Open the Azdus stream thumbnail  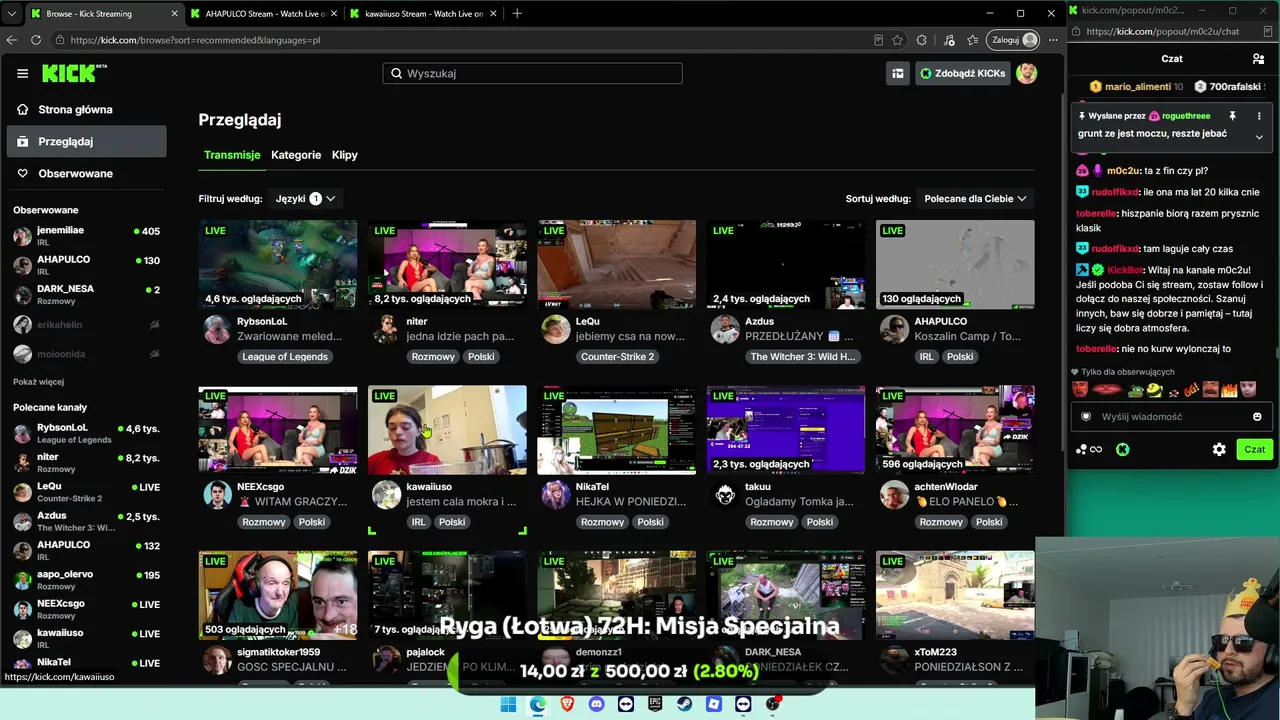coord(786,264)
